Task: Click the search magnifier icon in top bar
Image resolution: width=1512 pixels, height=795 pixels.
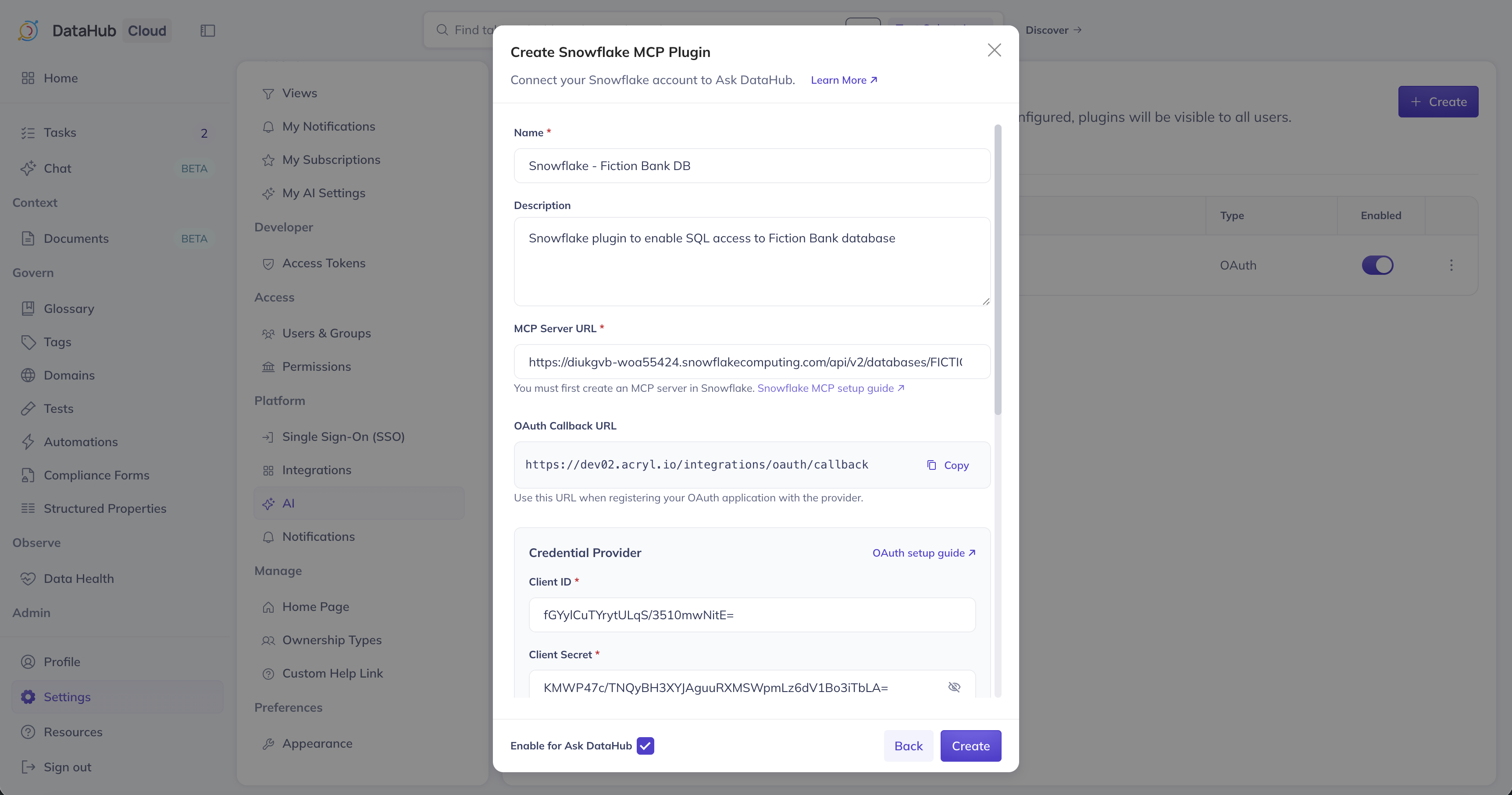Action: 442,30
